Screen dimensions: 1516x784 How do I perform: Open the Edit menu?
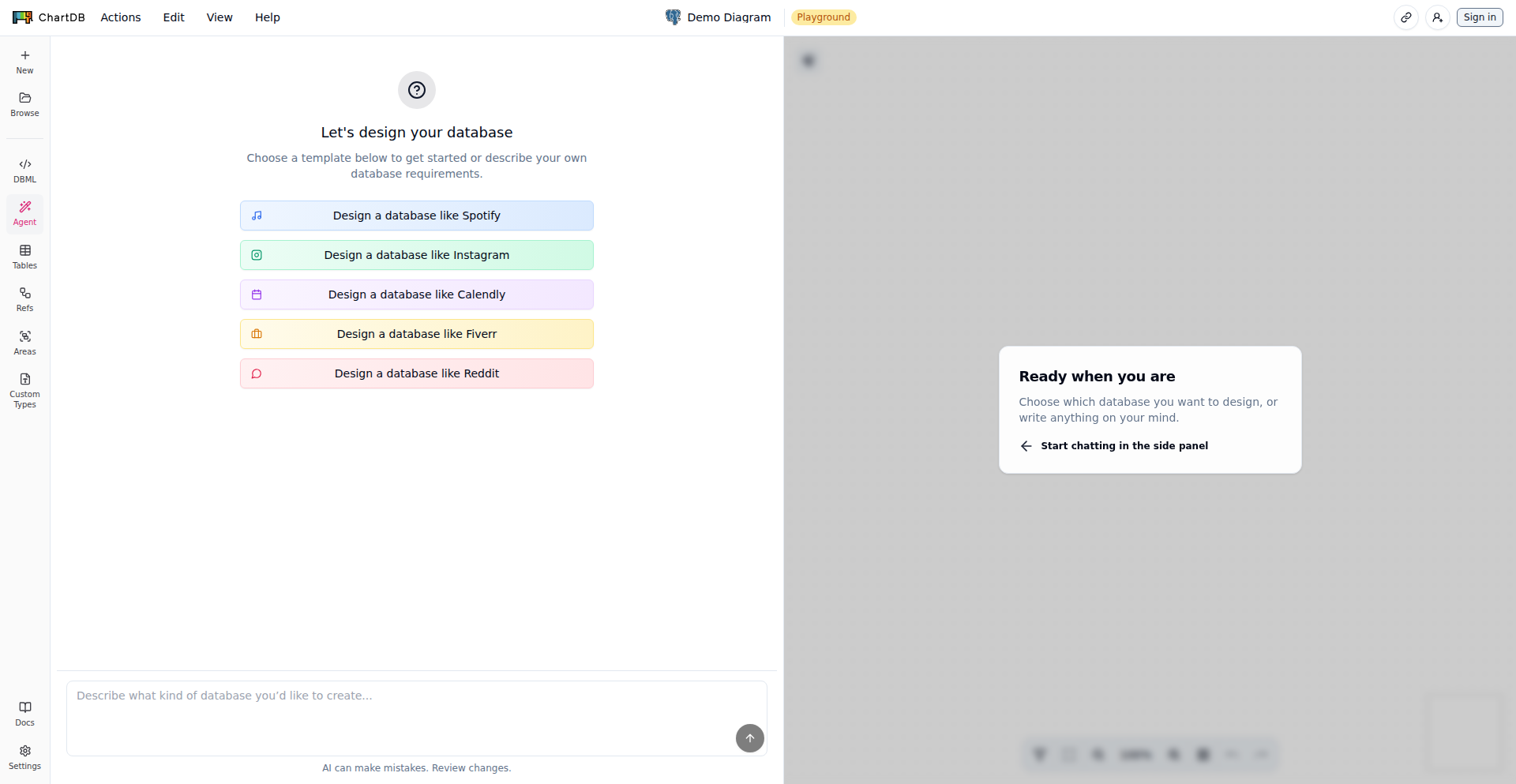(174, 17)
